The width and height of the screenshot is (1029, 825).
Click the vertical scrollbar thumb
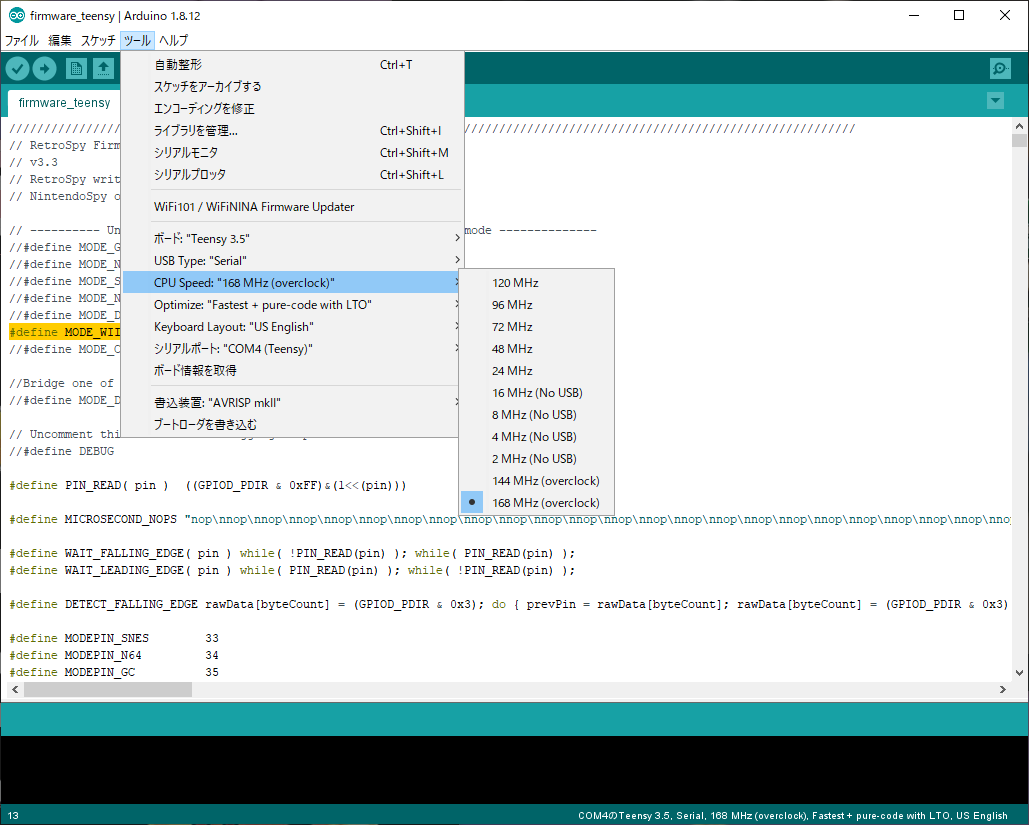tap(1019, 140)
